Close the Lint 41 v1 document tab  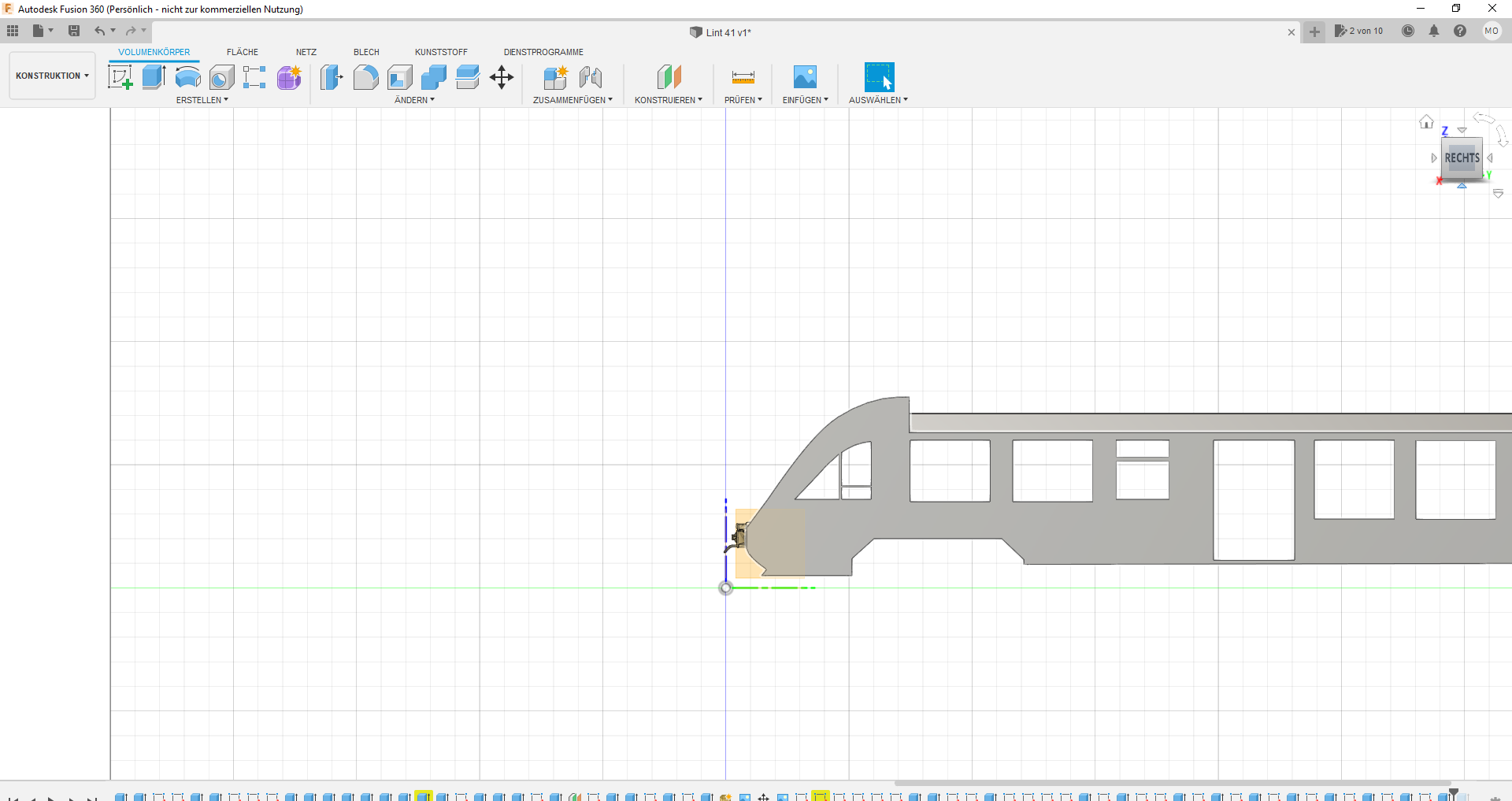[x=1291, y=32]
